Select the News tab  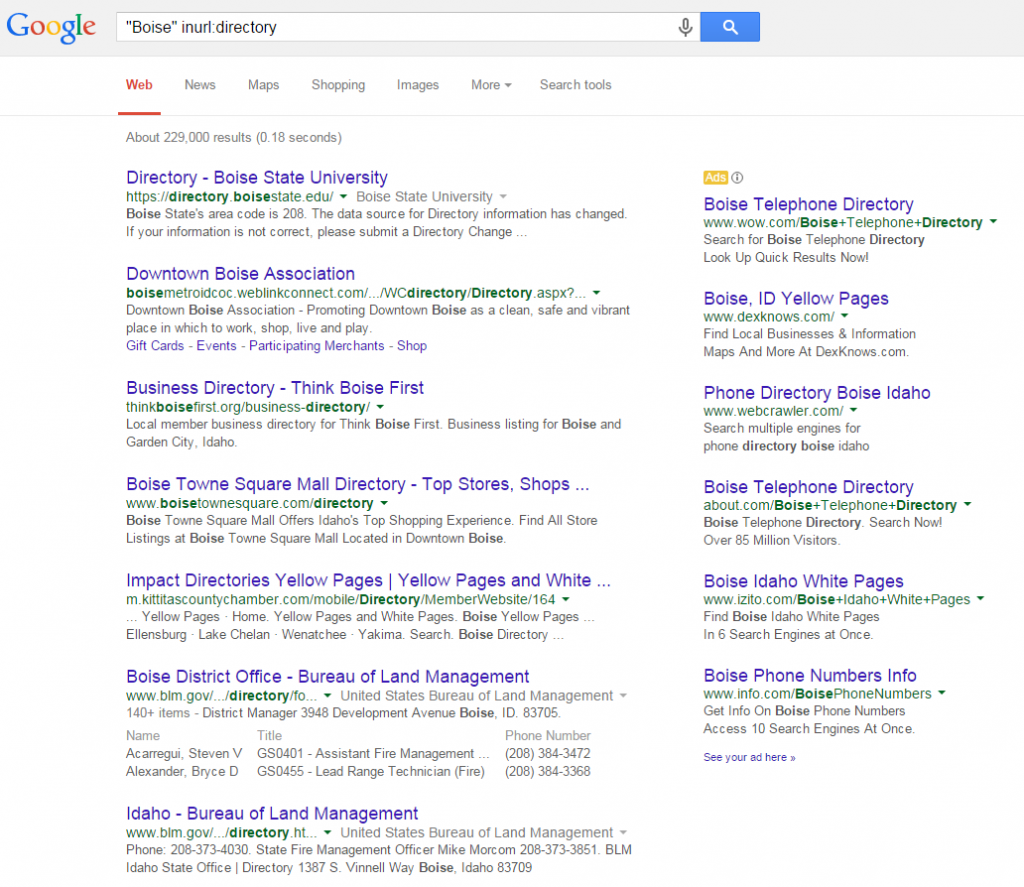[199, 85]
